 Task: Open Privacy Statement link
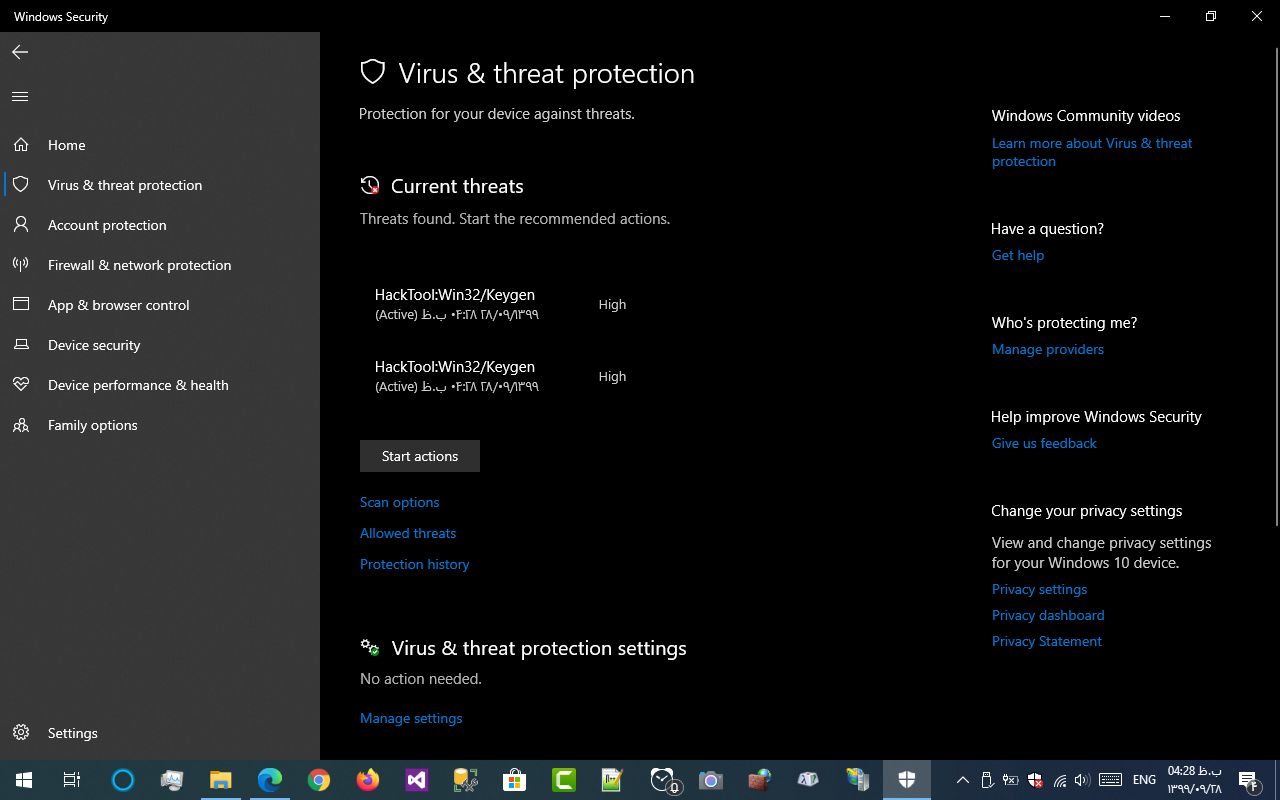tap(1047, 641)
